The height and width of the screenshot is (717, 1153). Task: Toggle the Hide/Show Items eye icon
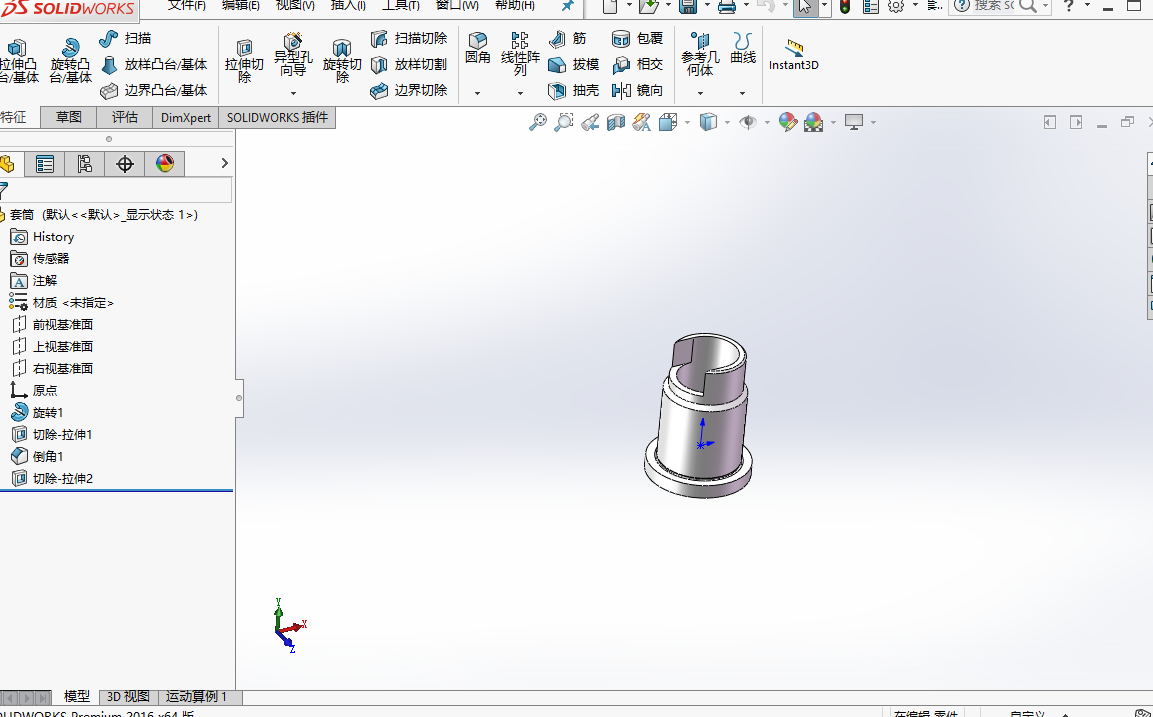click(x=747, y=122)
